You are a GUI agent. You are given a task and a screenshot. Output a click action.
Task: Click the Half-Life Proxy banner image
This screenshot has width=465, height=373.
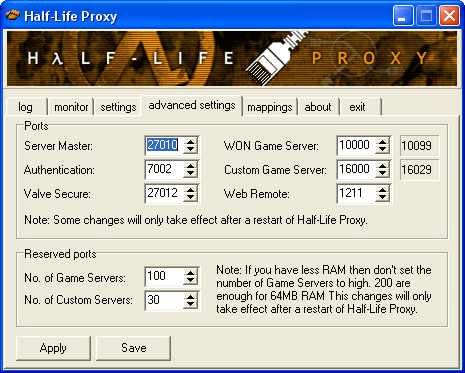tap(232, 59)
